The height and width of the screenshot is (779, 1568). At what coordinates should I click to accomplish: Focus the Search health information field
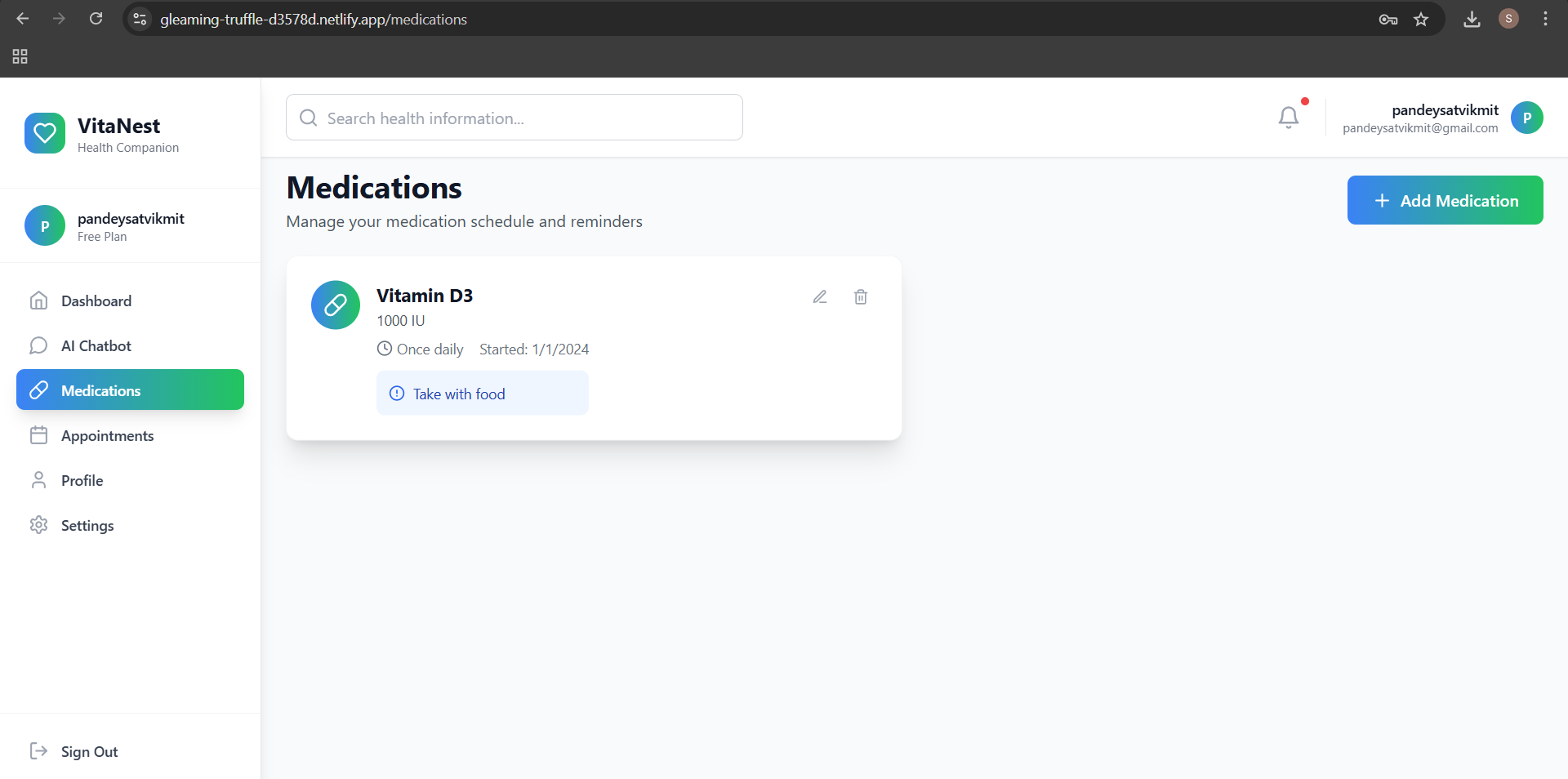[x=514, y=118]
